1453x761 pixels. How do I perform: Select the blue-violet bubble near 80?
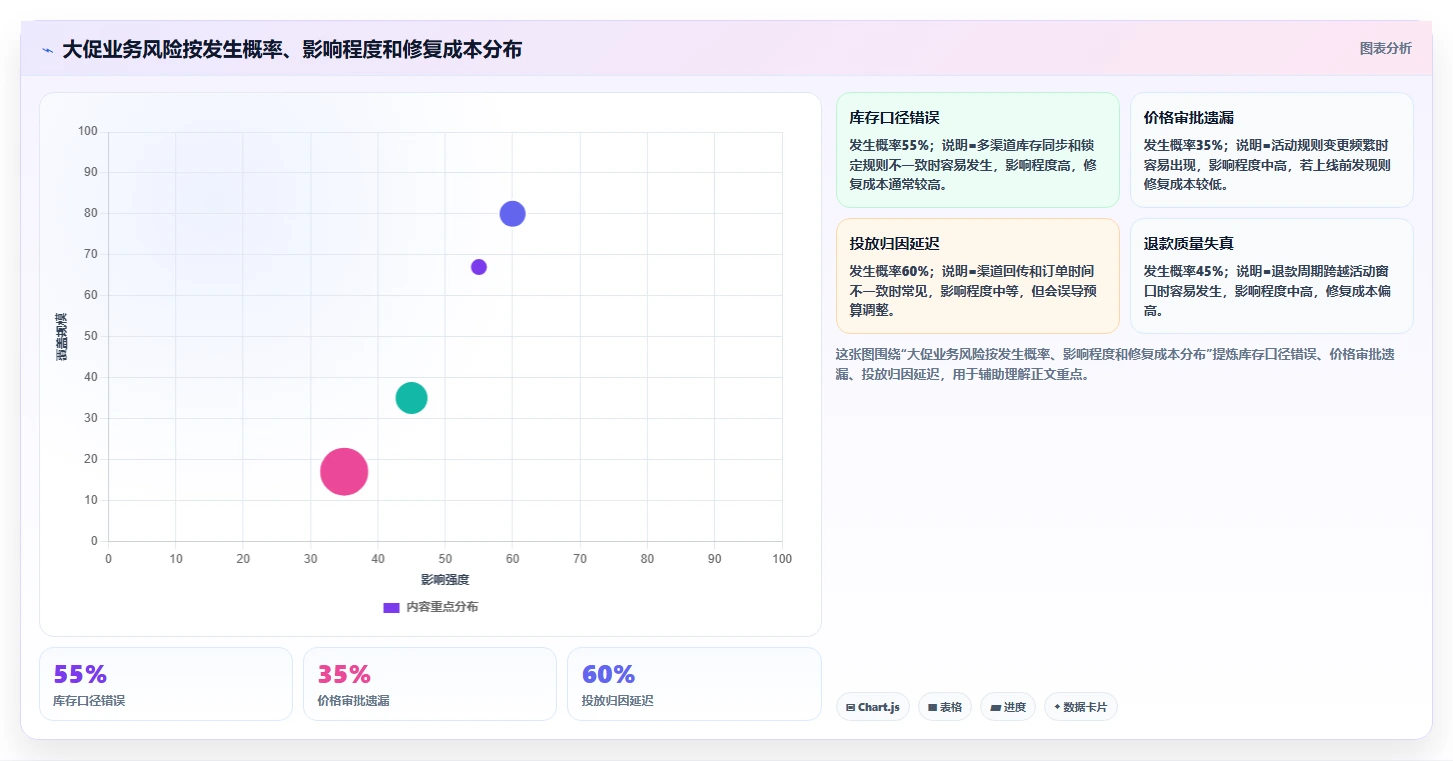pyautogui.click(x=512, y=213)
